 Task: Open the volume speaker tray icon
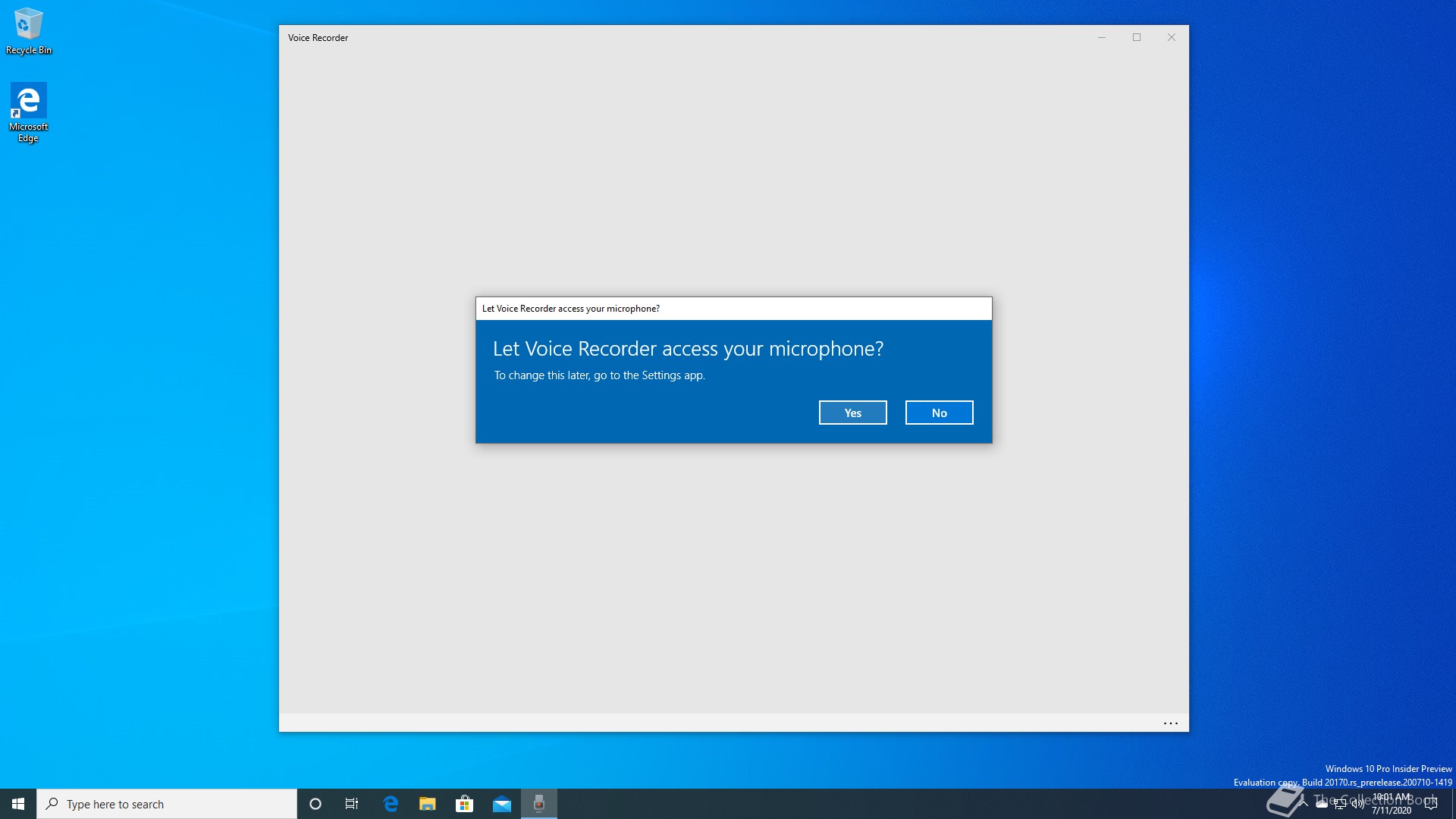pyautogui.click(x=1358, y=804)
